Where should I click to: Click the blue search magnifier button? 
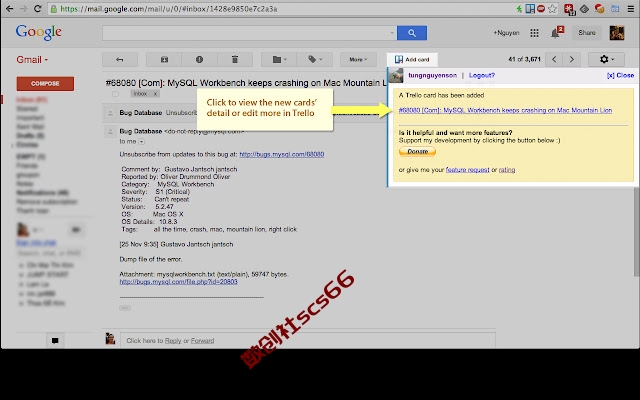(x=412, y=33)
